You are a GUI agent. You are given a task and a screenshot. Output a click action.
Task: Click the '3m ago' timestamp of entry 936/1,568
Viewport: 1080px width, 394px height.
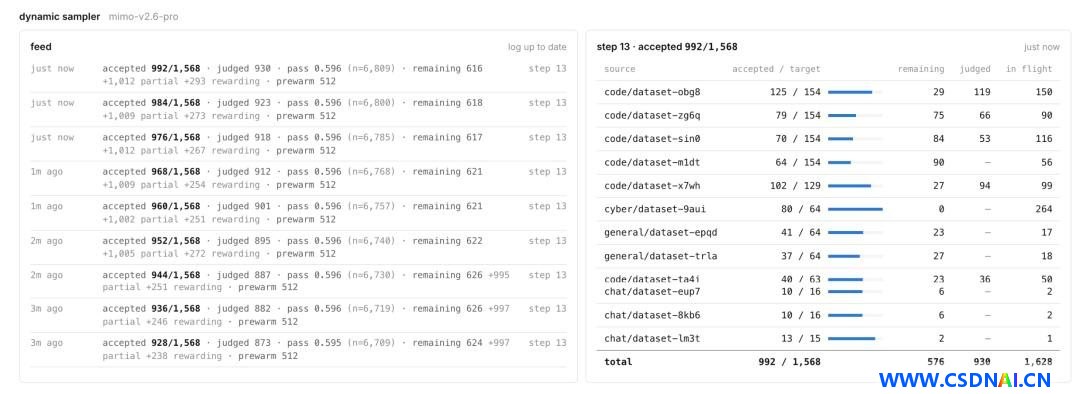coord(46,309)
